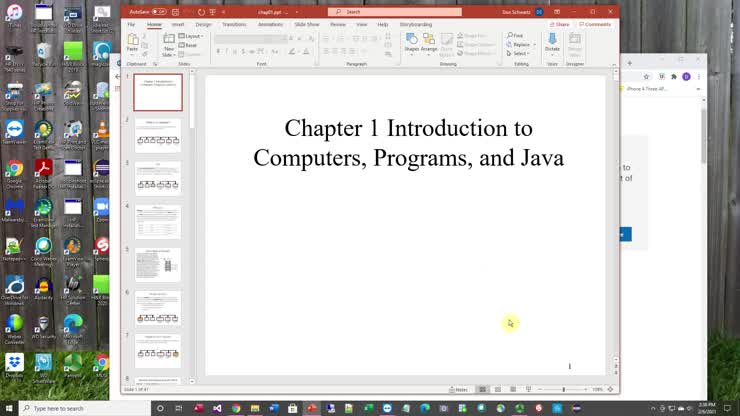
Task: Toggle the Notes pane button
Action: click(x=458, y=390)
